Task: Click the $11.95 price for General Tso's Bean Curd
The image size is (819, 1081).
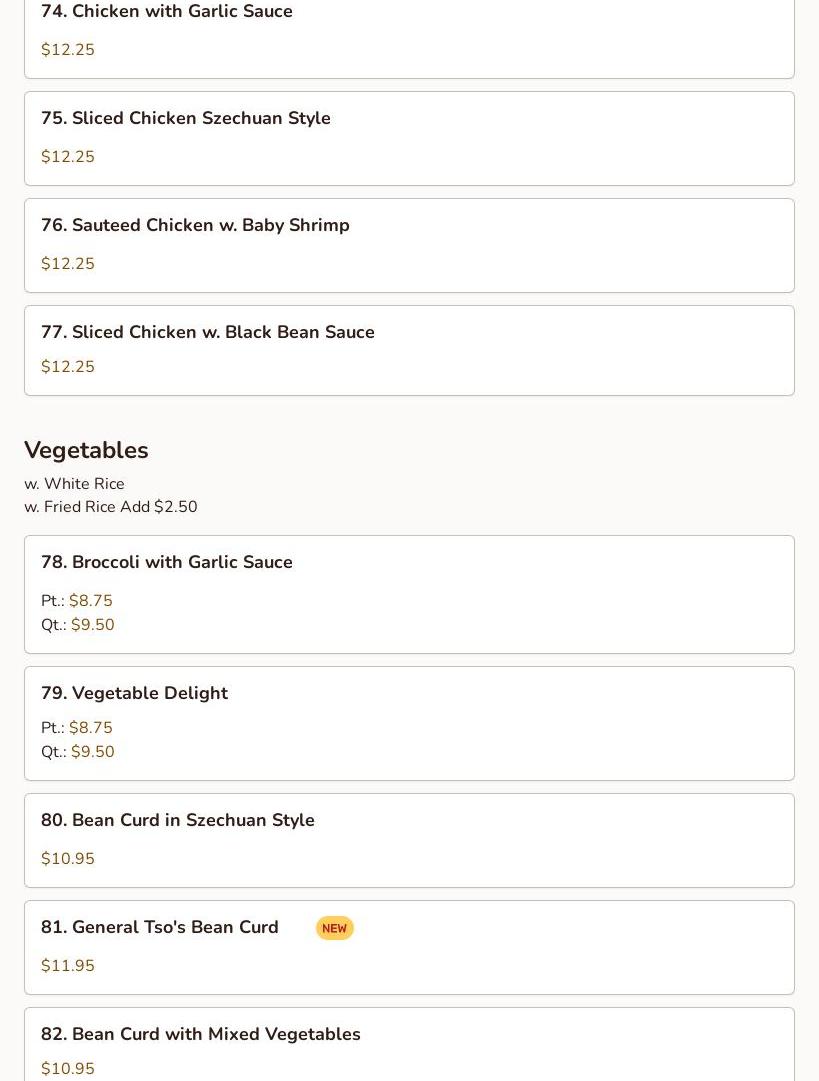Action: point(68,965)
